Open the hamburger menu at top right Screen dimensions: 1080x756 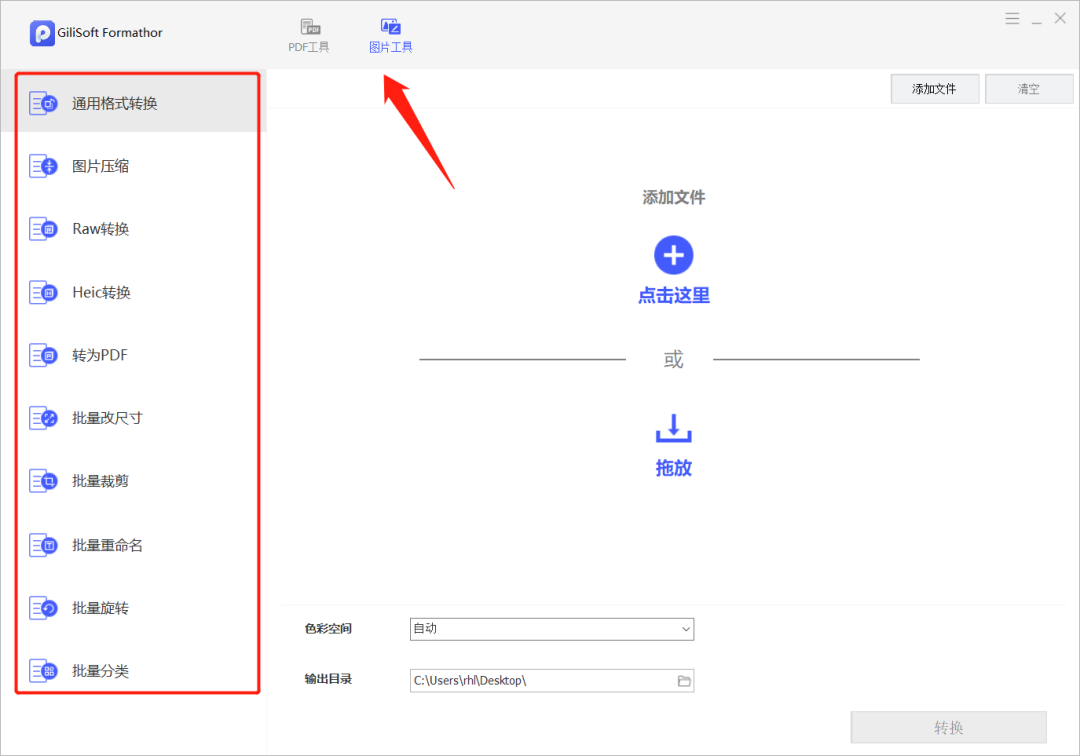[1011, 17]
